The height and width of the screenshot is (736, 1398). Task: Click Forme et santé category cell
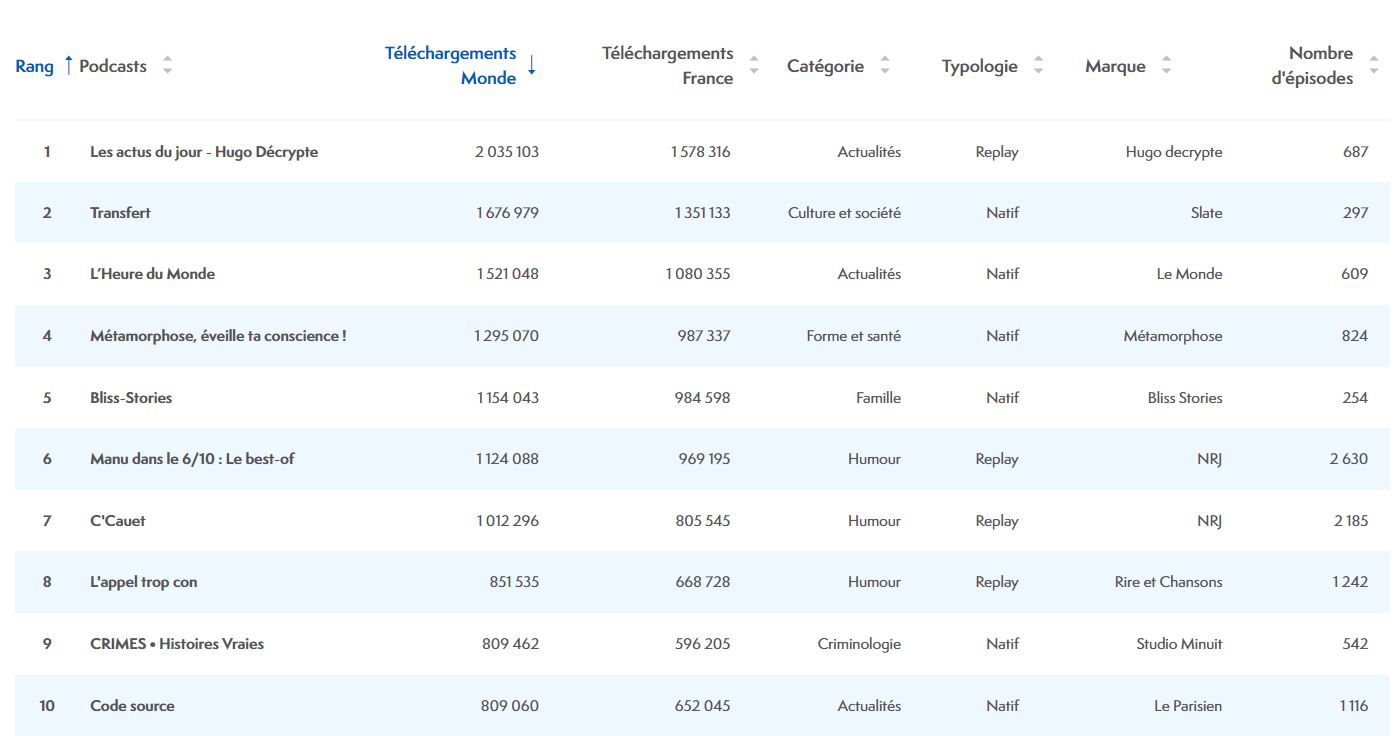point(854,336)
